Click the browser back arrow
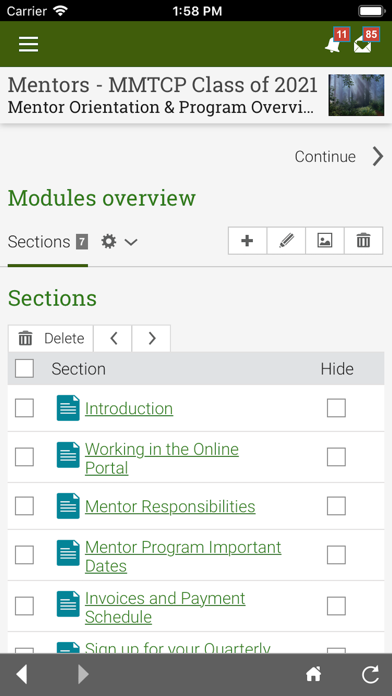Image resolution: width=392 pixels, height=696 pixels. (x=22, y=675)
